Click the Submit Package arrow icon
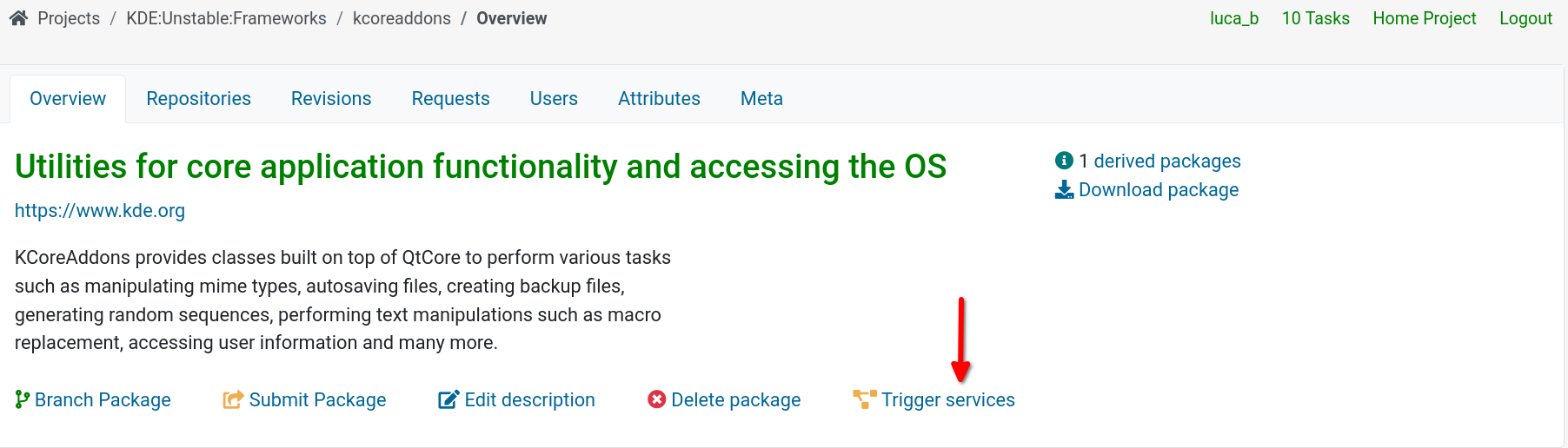1568x448 pixels. 233,399
